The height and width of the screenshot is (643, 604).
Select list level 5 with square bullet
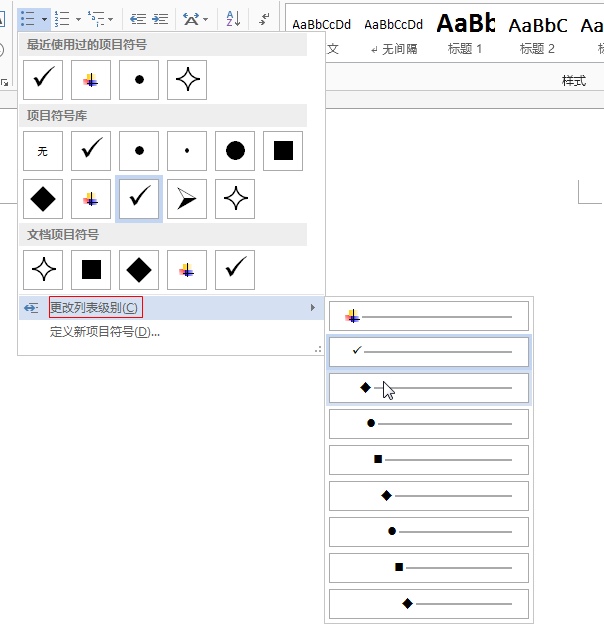click(x=429, y=460)
